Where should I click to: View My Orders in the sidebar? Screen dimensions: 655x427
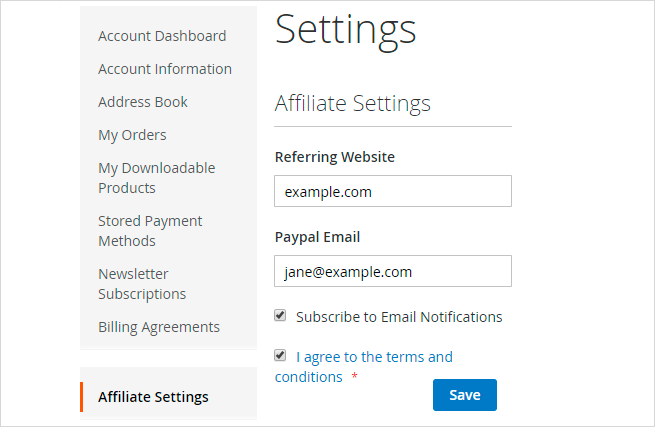(132, 135)
